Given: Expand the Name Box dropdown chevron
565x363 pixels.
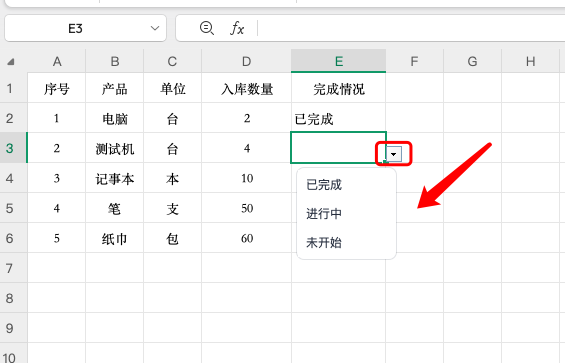Looking at the screenshot, I should (x=155, y=28).
